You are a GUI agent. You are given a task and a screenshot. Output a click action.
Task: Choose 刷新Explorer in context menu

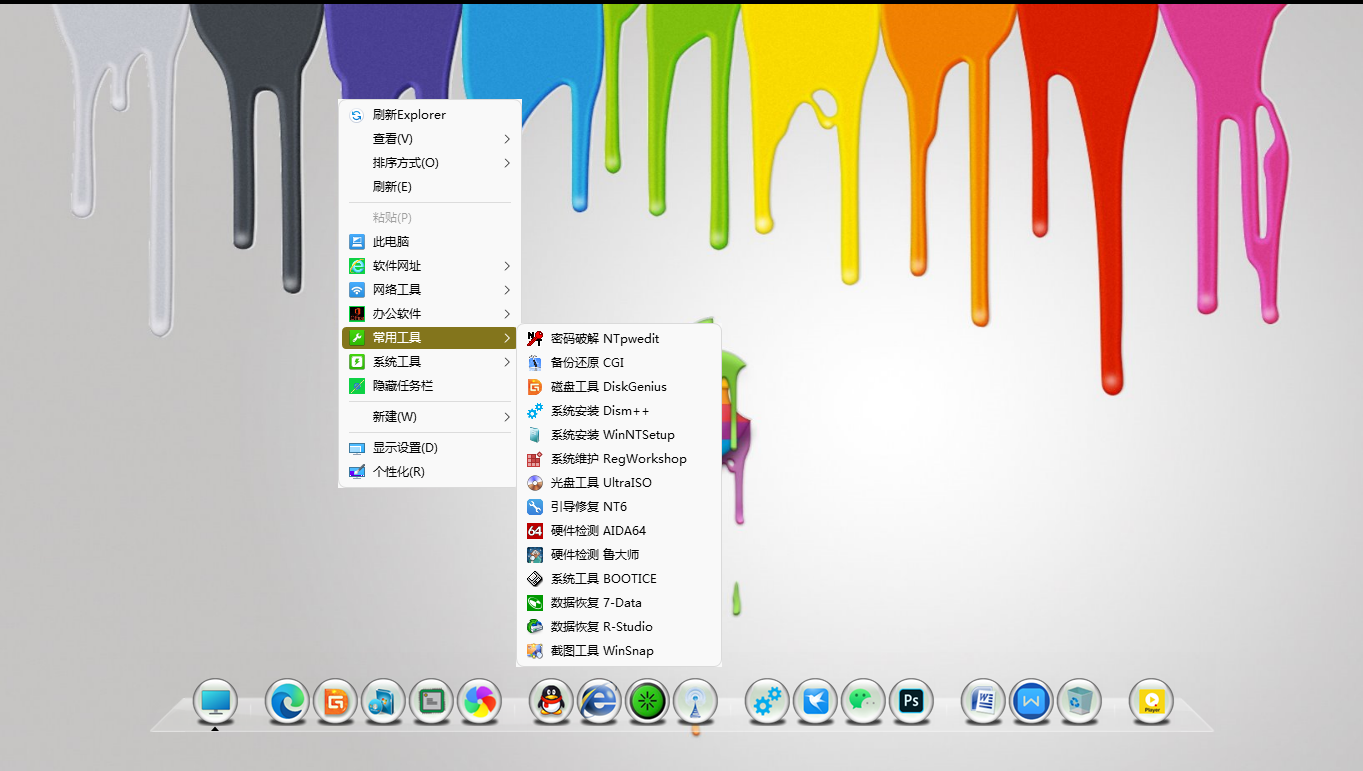pos(429,115)
